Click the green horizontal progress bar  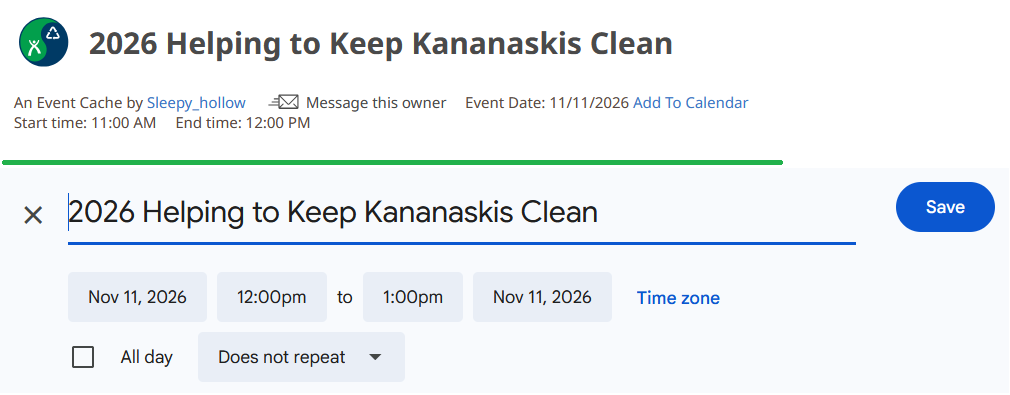point(392,162)
